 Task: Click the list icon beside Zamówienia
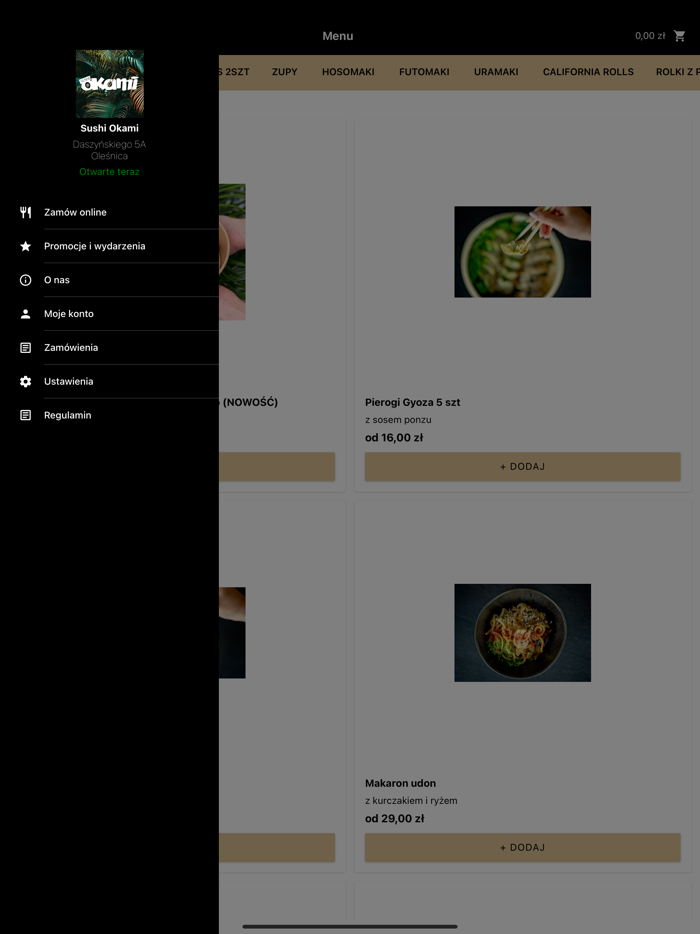pos(25,348)
